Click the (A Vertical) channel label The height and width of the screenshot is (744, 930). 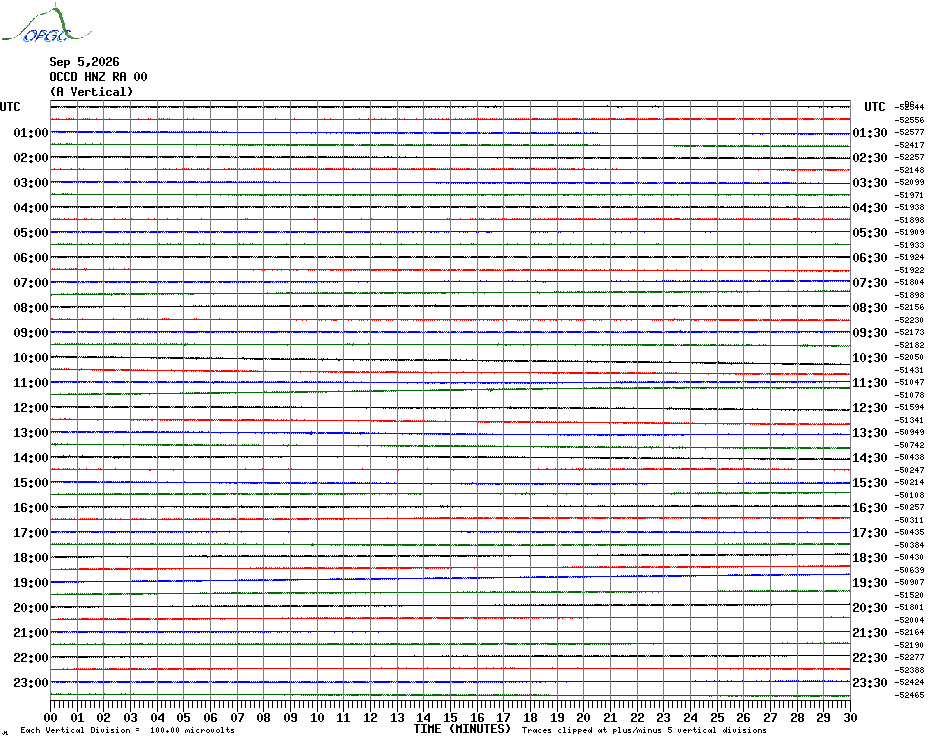(x=91, y=92)
